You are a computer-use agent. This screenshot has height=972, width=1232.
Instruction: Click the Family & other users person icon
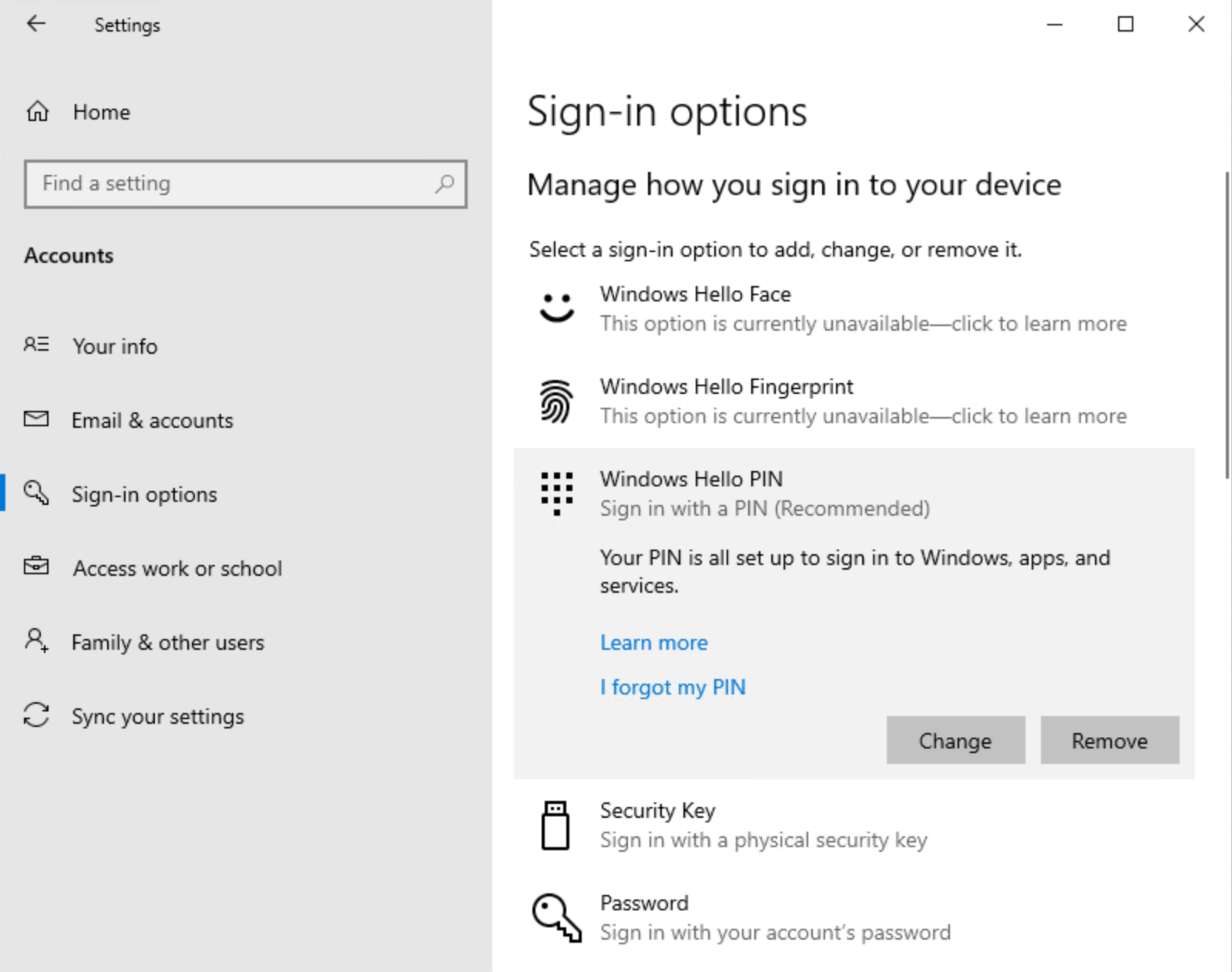(36, 641)
